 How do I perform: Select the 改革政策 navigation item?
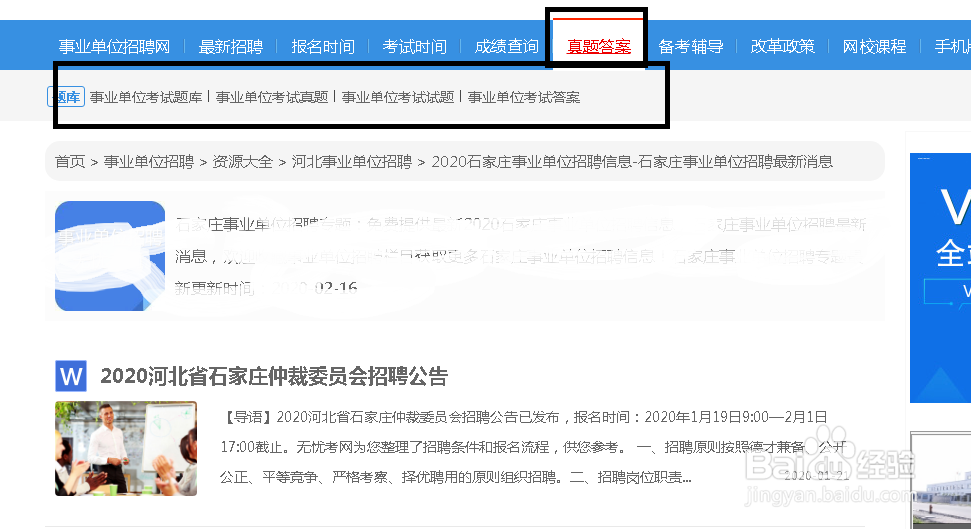[783, 46]
